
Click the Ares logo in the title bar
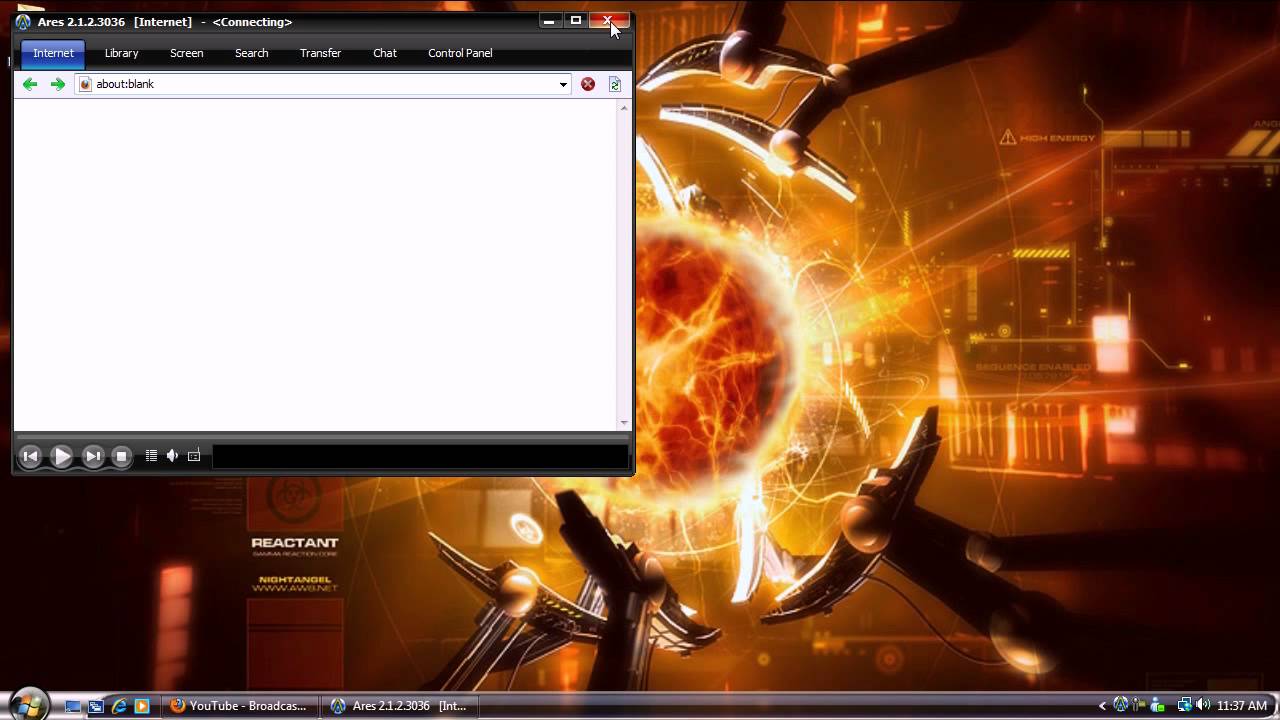[x=23, y=22]
